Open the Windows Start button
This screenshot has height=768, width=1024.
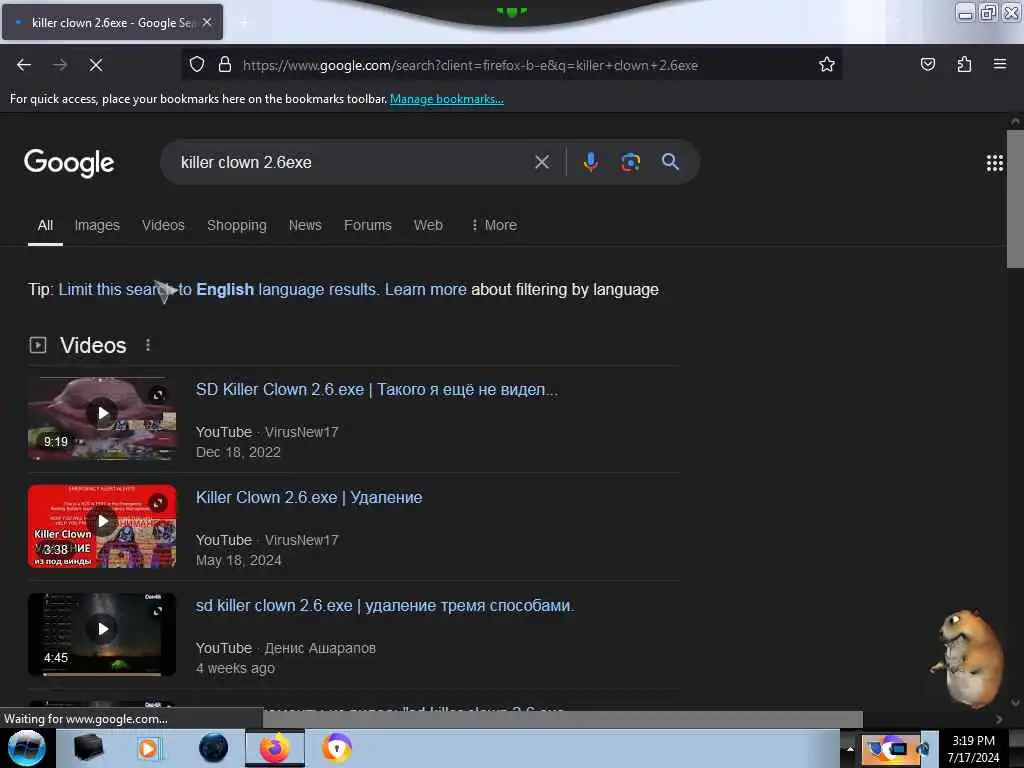click(x=26, y=748)
